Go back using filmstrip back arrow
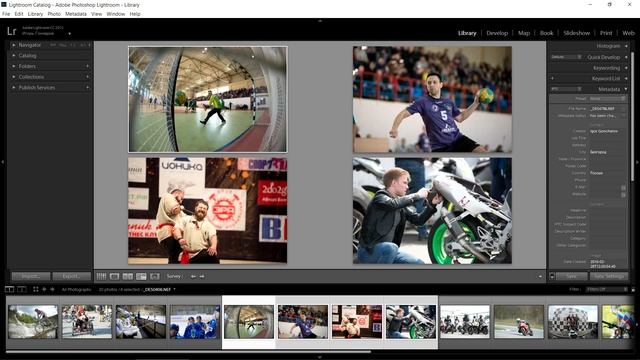 [x=44, y=289]
